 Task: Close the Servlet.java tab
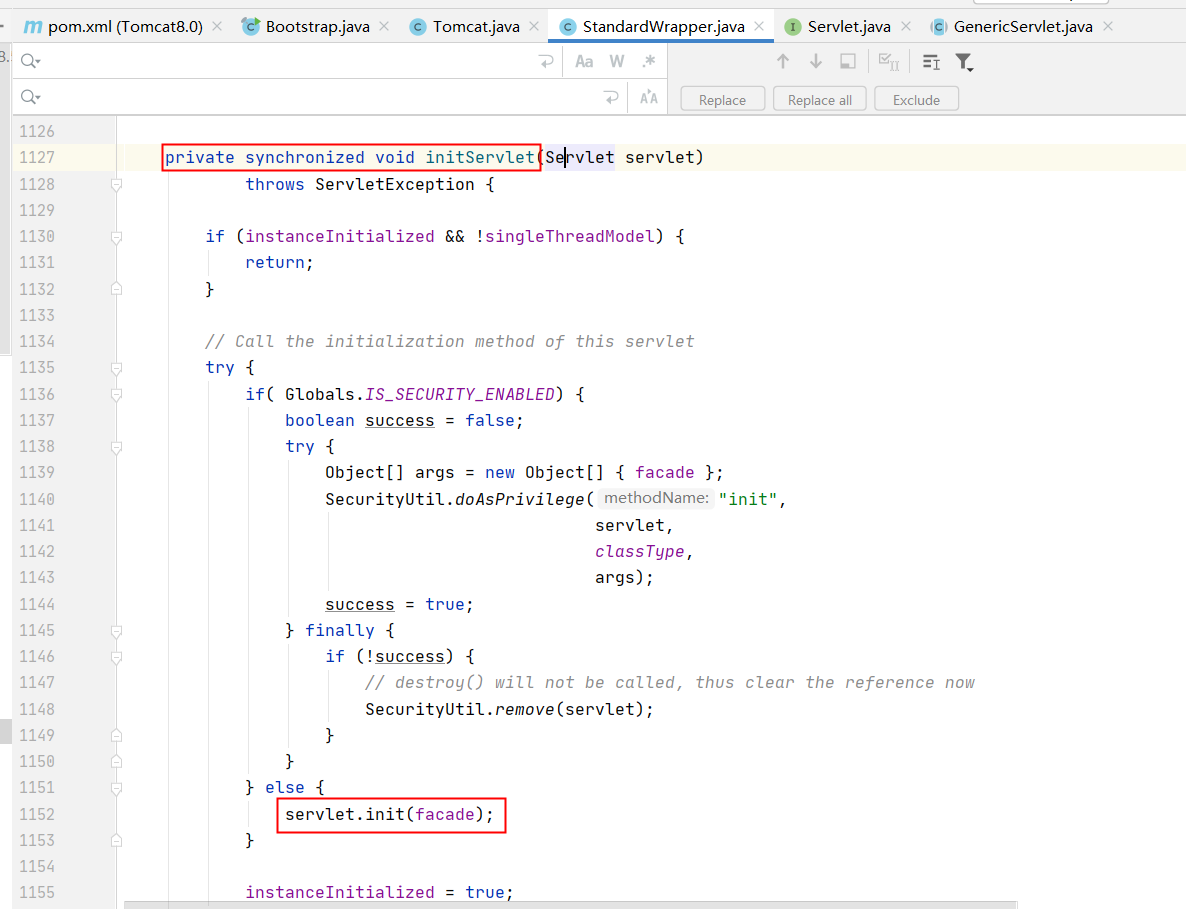point(906,26)
